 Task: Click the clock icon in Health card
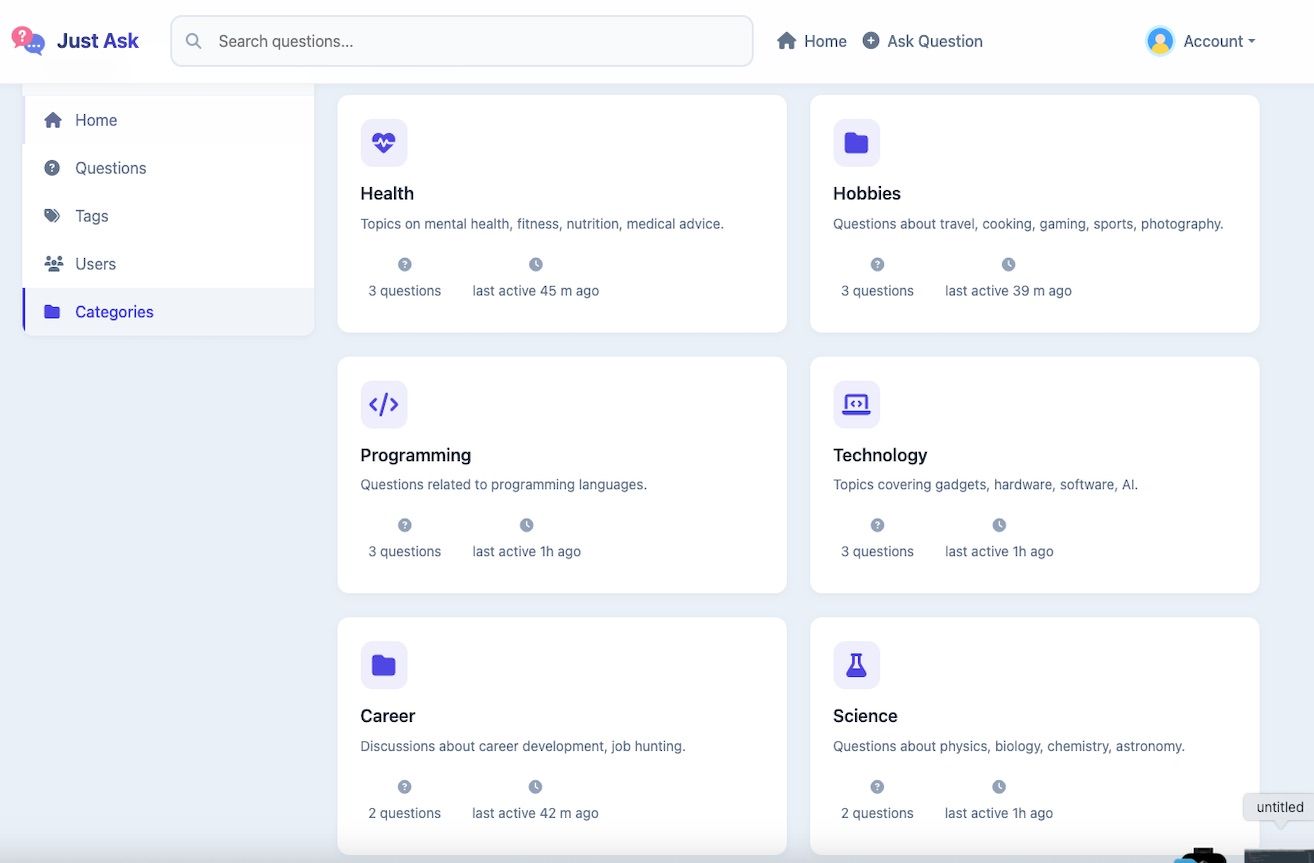pyautogui.click(x=536, y=265)
